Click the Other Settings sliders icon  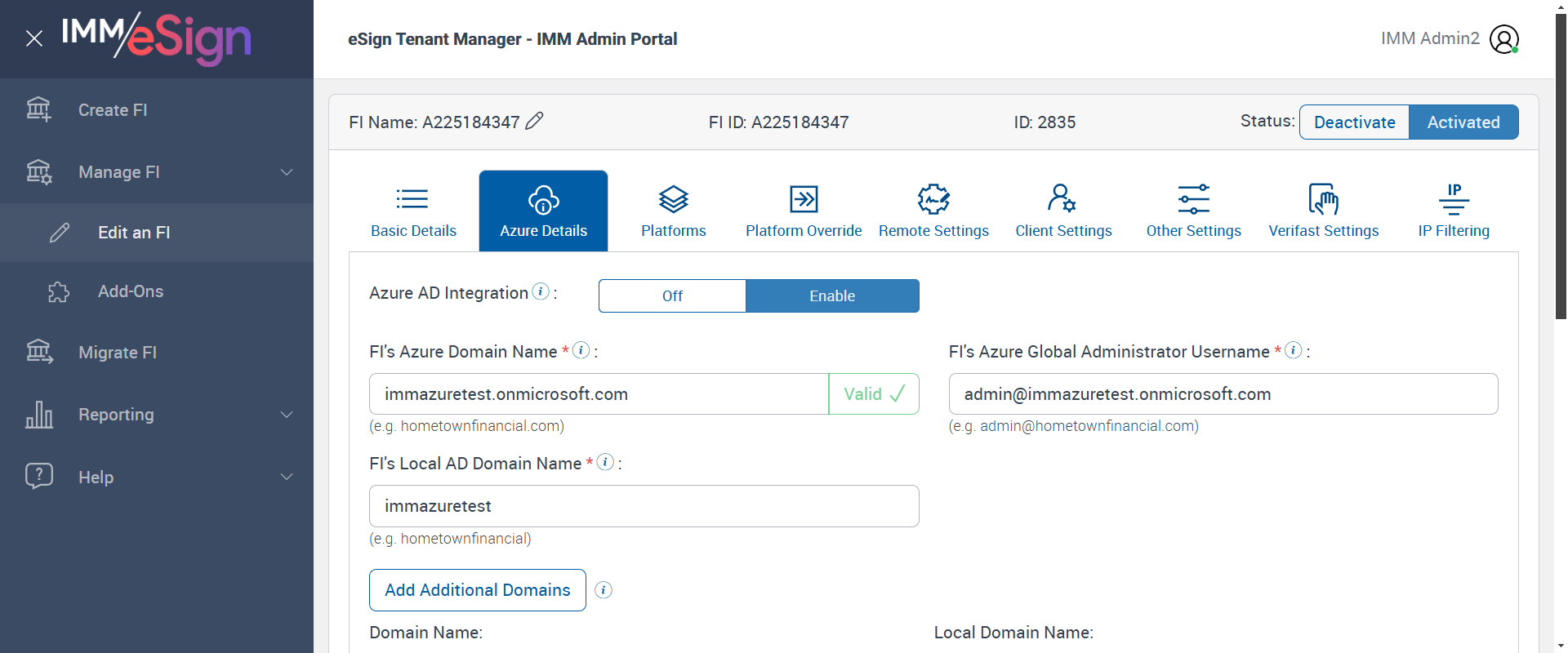tap(1193, 199)
